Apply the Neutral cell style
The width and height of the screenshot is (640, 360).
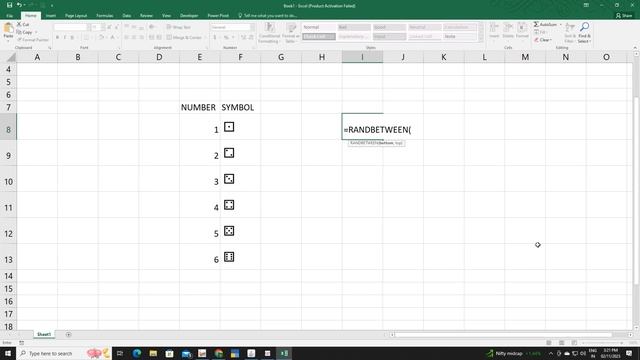424,27
